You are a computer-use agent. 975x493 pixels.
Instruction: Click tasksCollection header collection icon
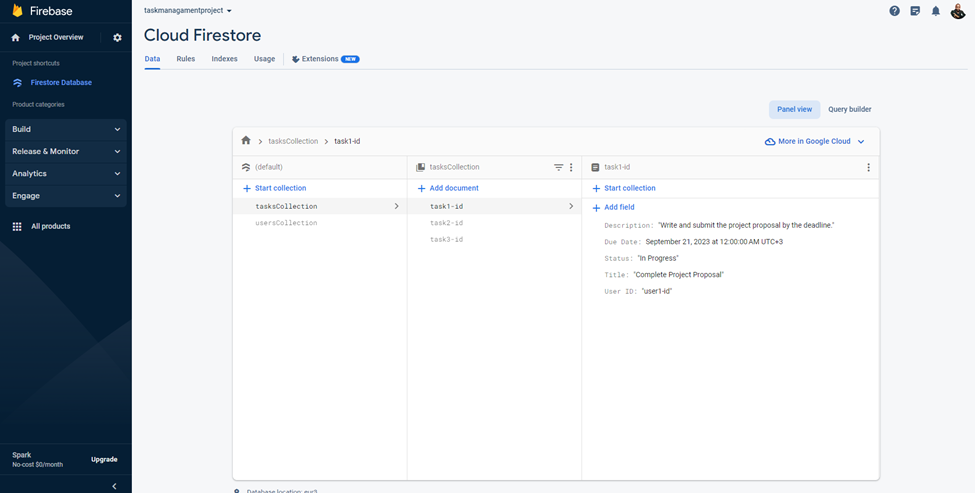[420, 167]
